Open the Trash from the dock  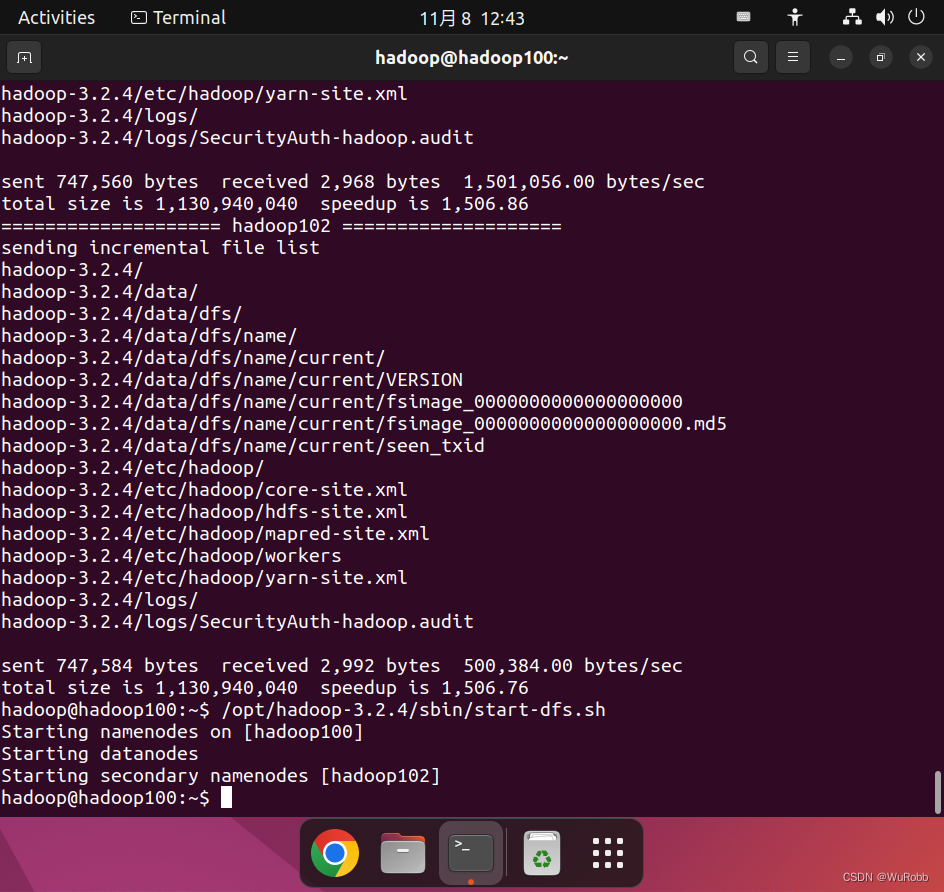pyautogui.click(x=542, y=853)
